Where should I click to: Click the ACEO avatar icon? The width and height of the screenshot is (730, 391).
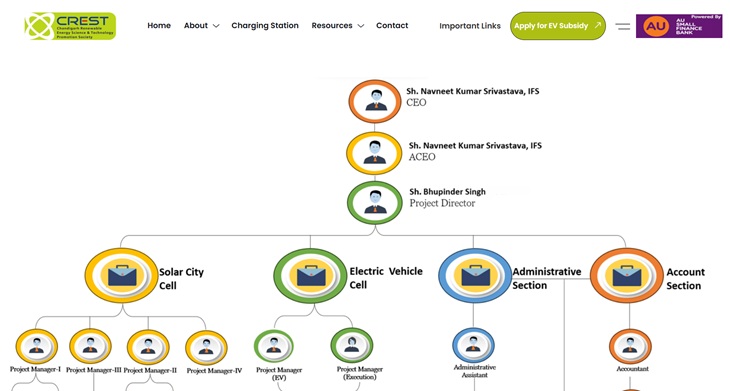point(374,153)
